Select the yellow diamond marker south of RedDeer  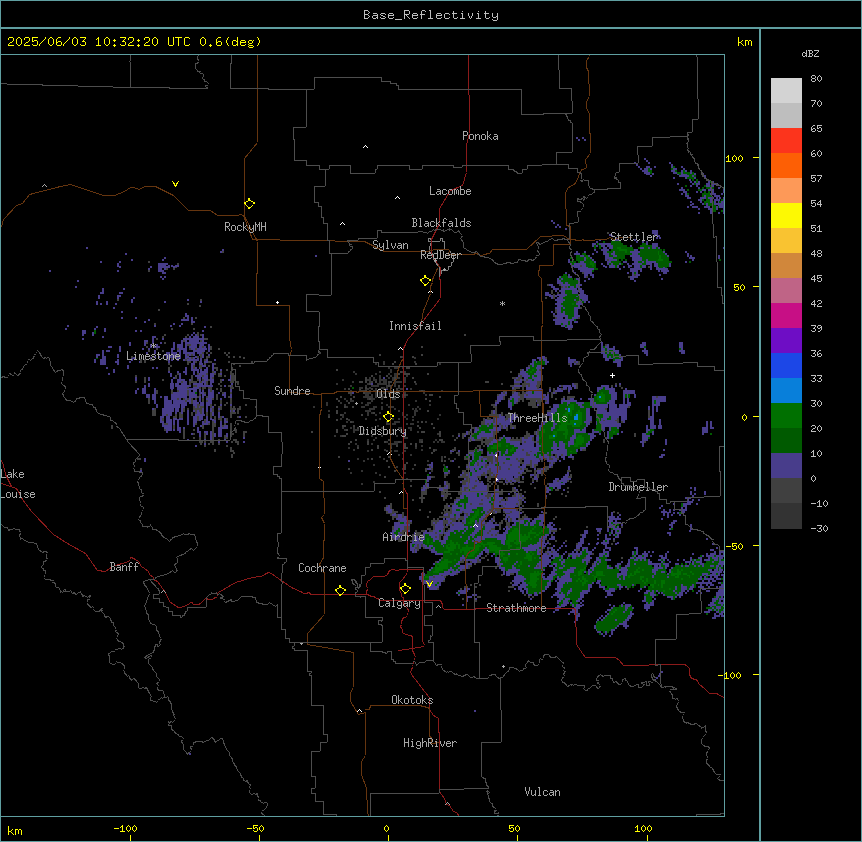pos(425,280)
